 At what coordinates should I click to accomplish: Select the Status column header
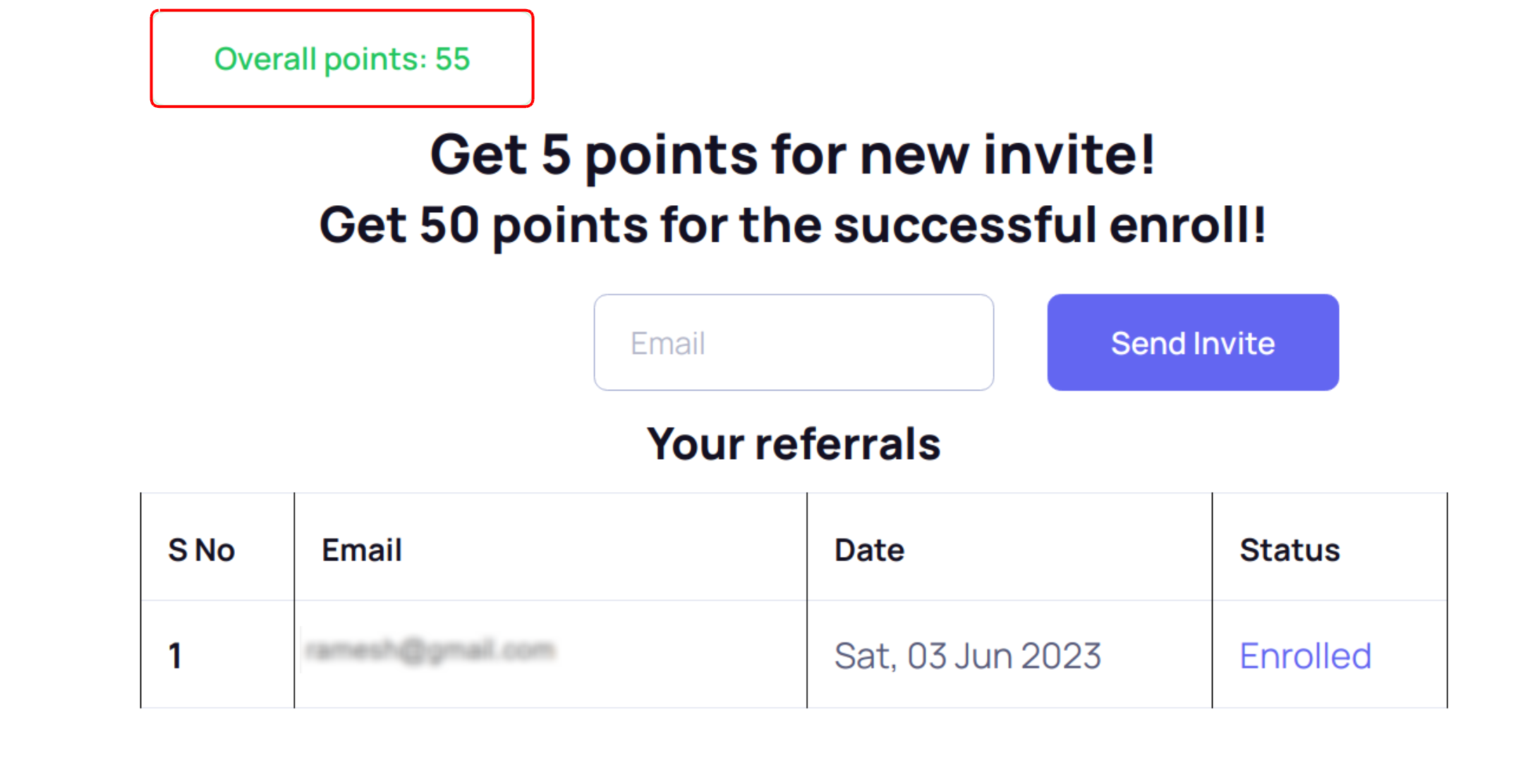(x=1290, y=550)
